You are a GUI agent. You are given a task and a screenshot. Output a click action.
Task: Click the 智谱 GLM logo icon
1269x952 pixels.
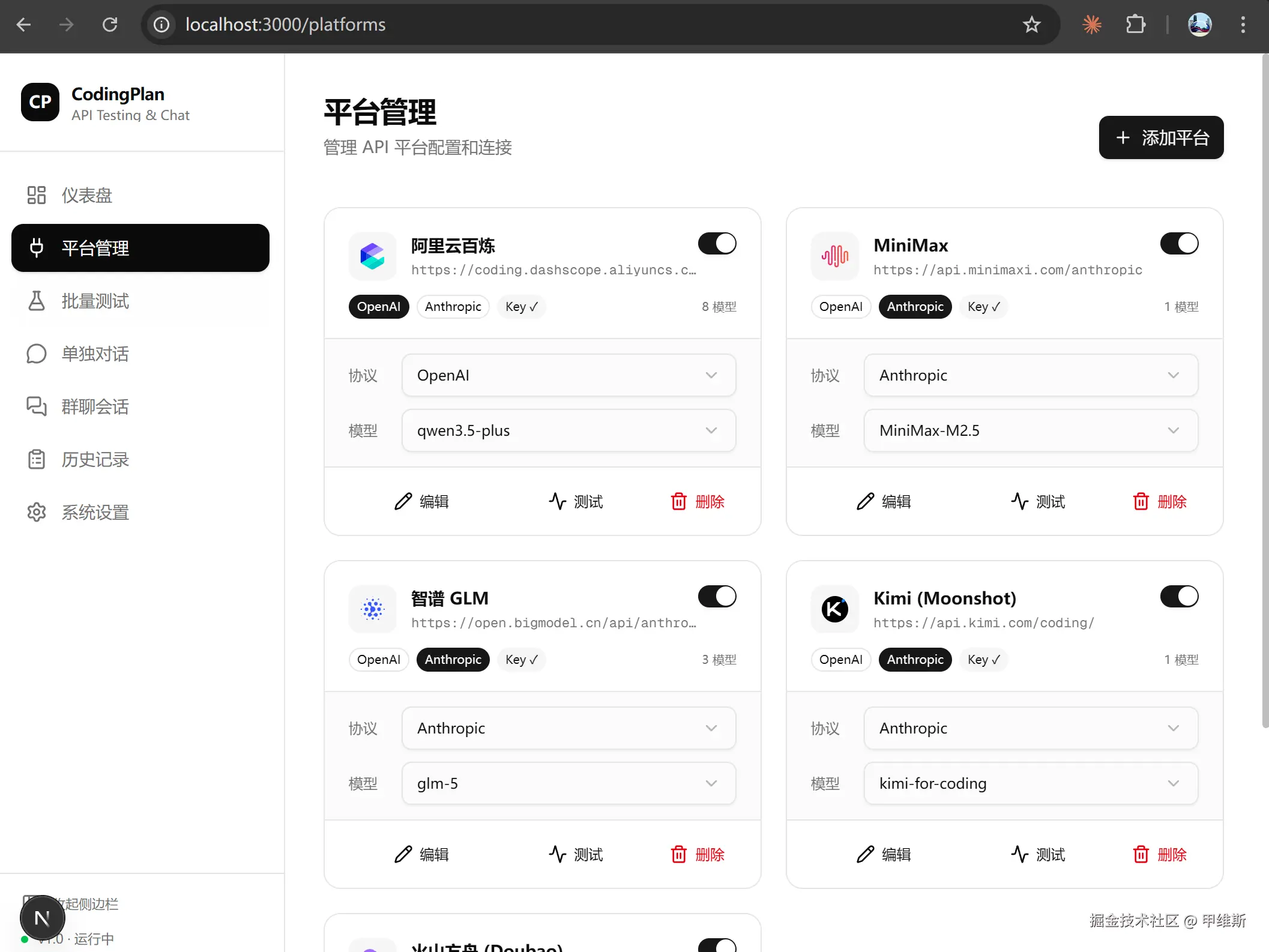pyautogui.click(x=372, y=609)
